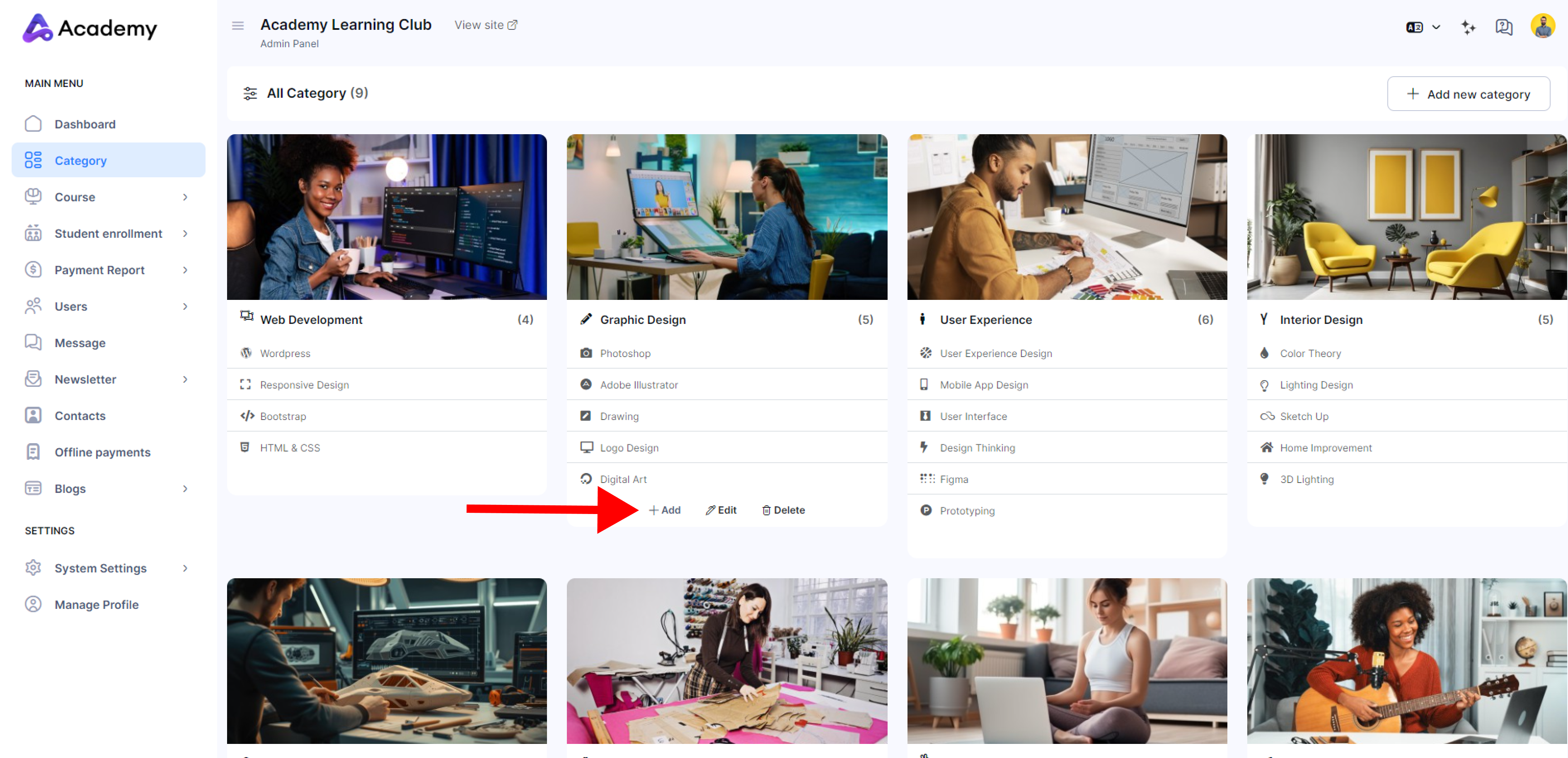The image size is (1568, 758).
Task: Click the AI sparkle icon in header
Action: [1468, 27]
